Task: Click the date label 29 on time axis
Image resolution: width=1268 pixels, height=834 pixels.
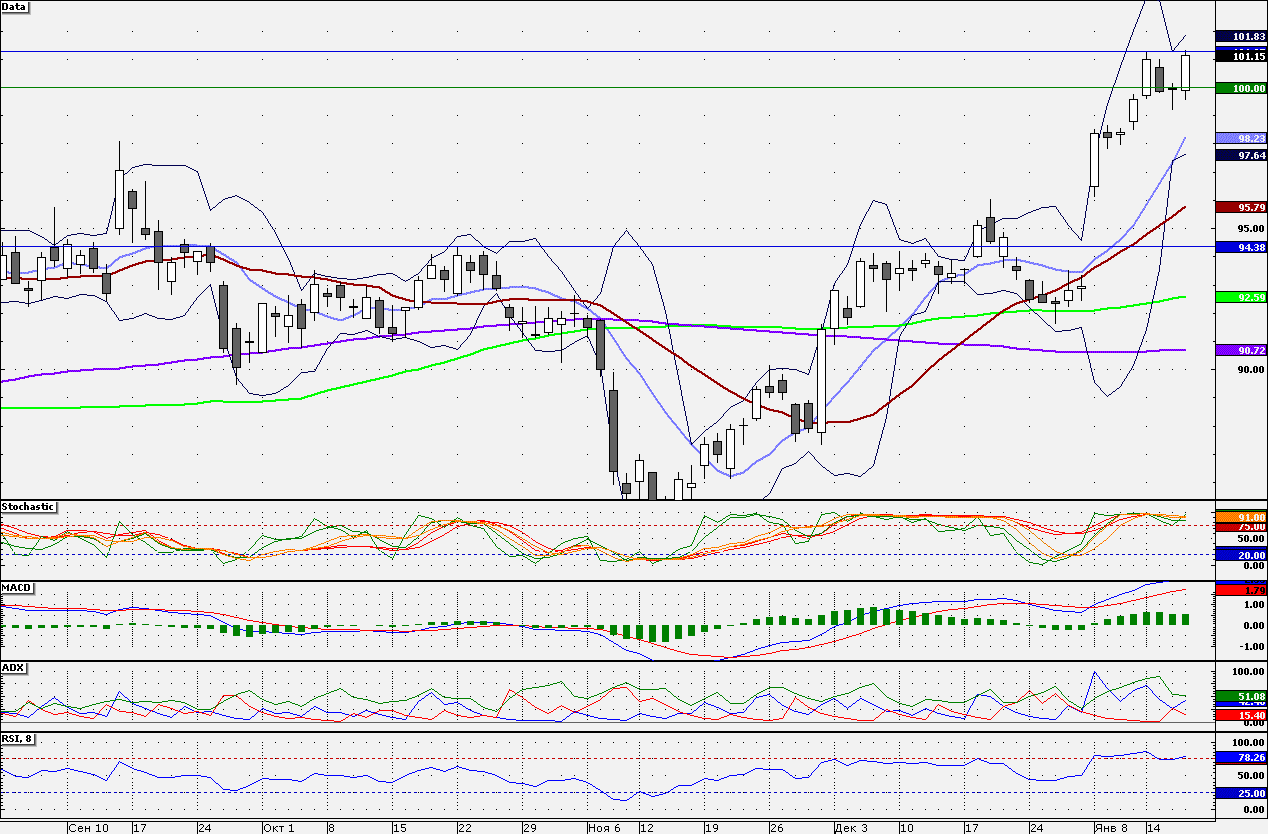Action: click(530, 828)
